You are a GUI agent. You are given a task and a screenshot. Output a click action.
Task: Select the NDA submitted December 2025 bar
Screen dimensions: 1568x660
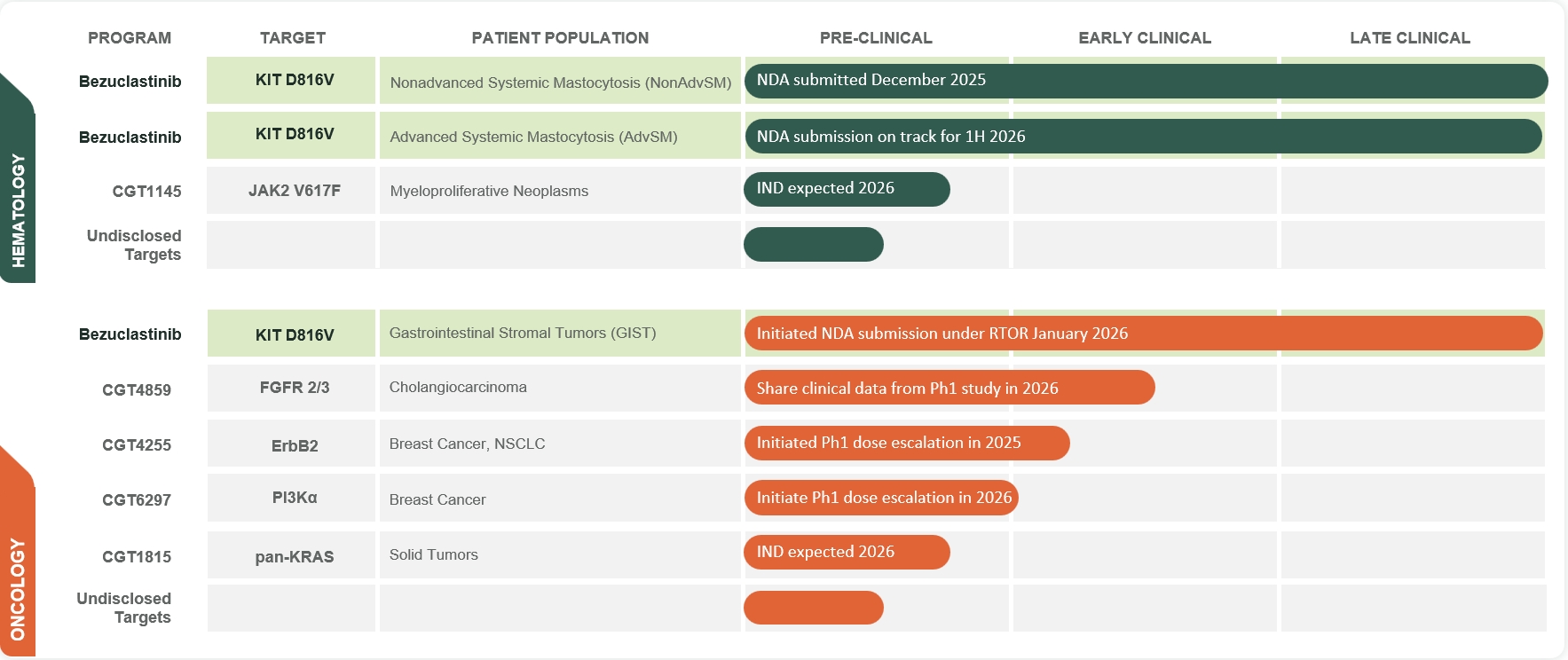pos(1145,81)
